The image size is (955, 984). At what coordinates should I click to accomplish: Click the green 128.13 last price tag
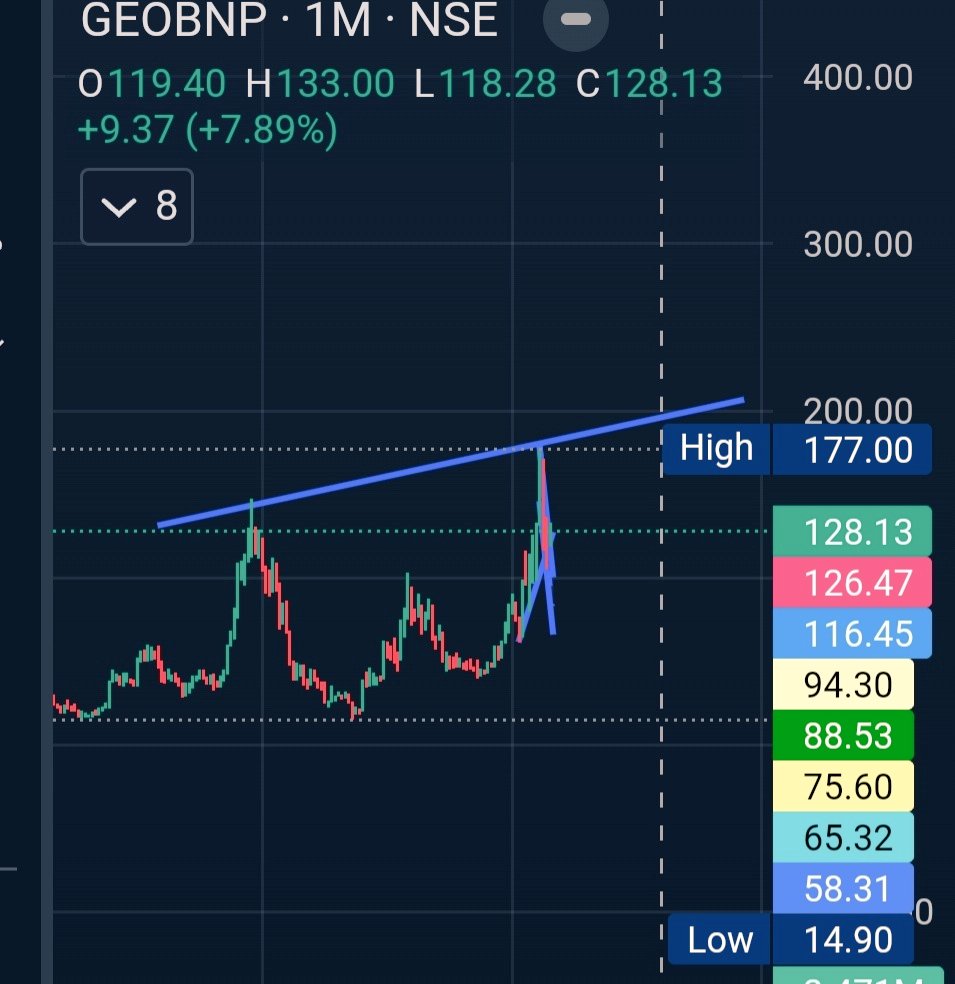pyautogui.click(x=852, y=532)
